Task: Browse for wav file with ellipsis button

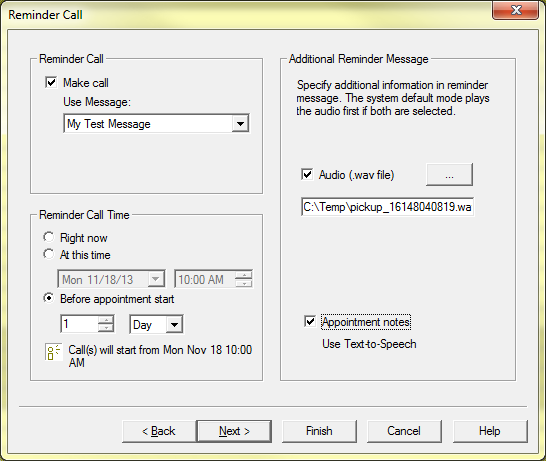Action: coord(449,174)
